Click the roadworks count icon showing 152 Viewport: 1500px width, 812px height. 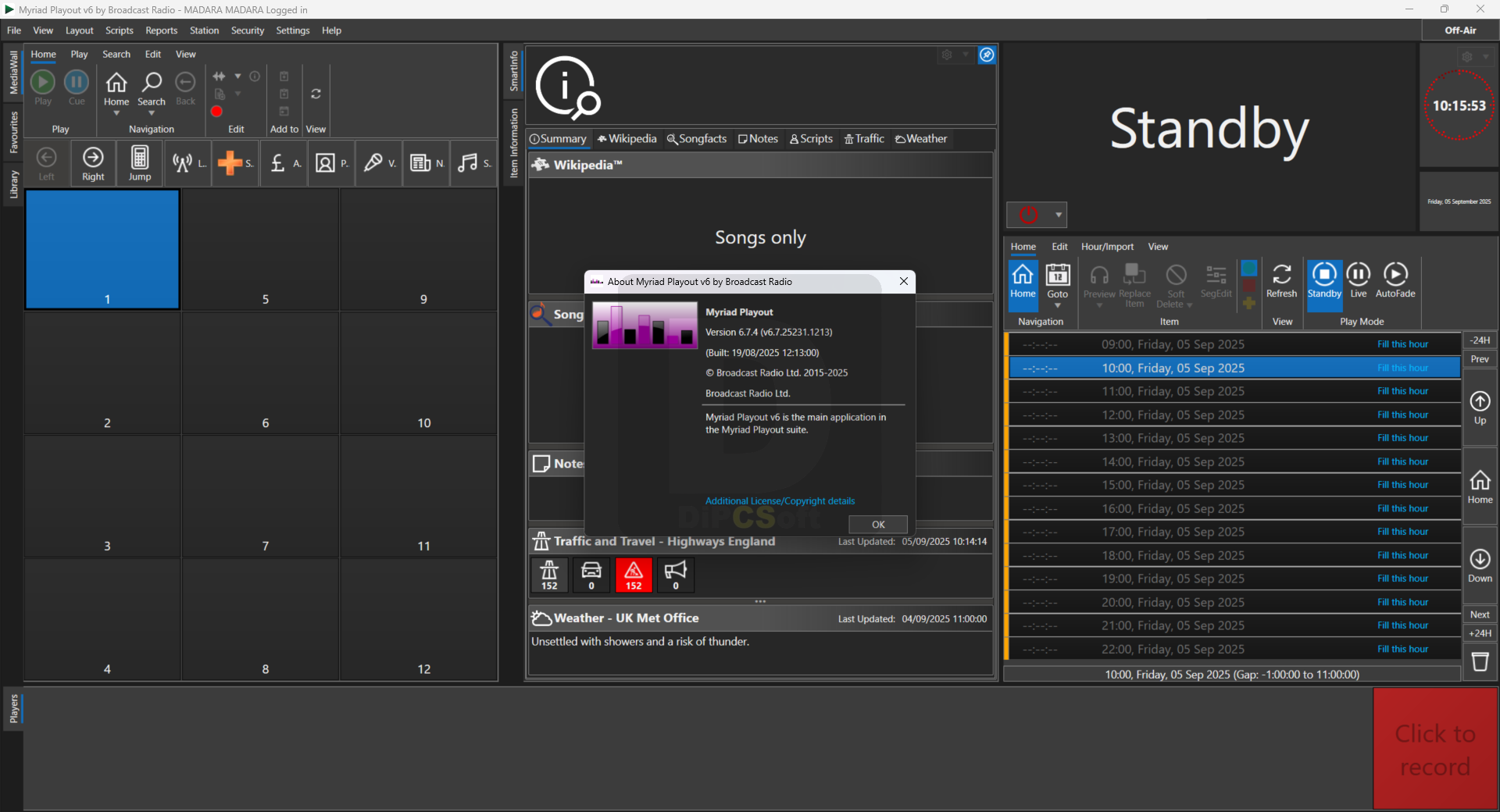549,575
